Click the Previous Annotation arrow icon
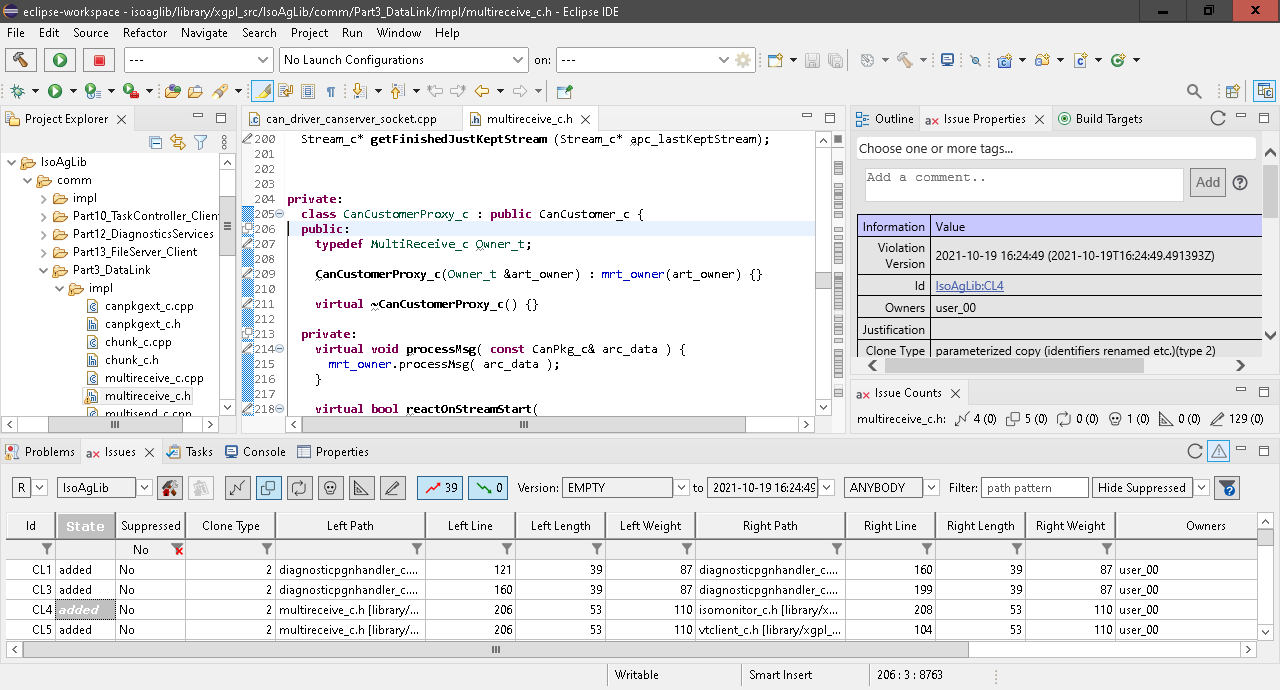Viewport: 1280px width, 690px height. pos(396,91)
